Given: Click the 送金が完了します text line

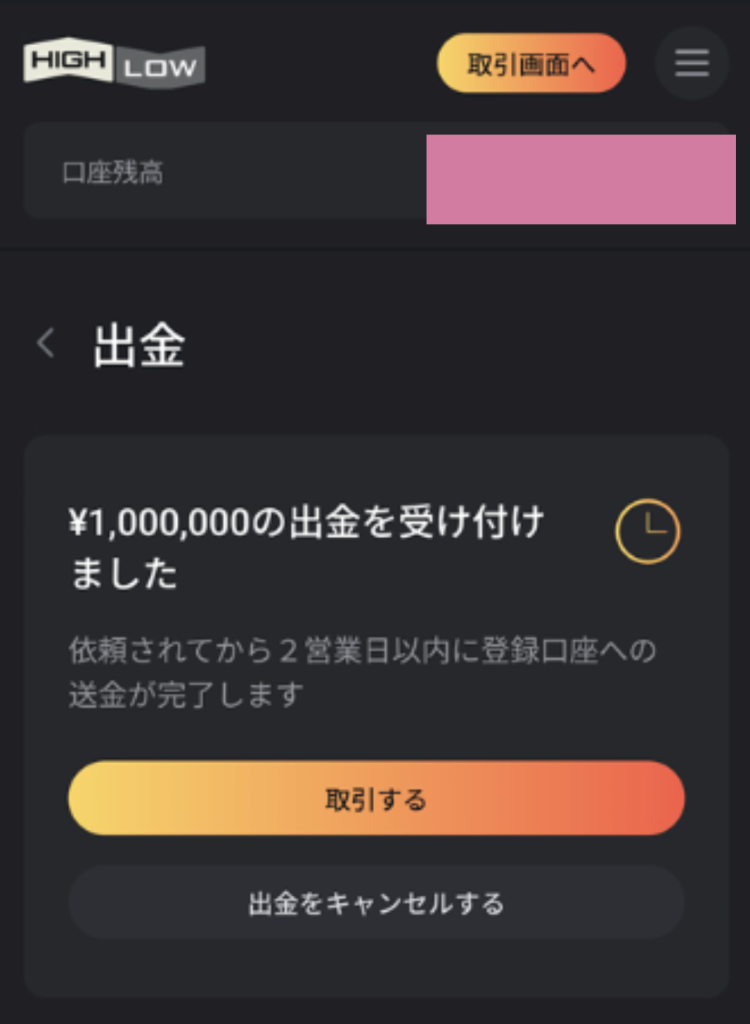Looking at the screenshot, I should click(x=186, y=694).
